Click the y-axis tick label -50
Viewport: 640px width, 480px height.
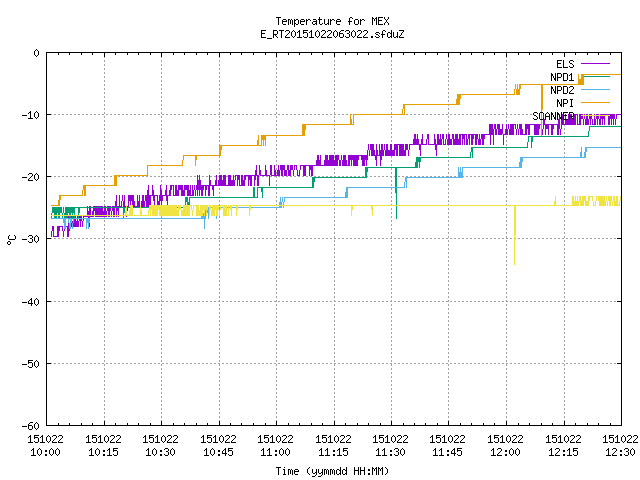31,364
